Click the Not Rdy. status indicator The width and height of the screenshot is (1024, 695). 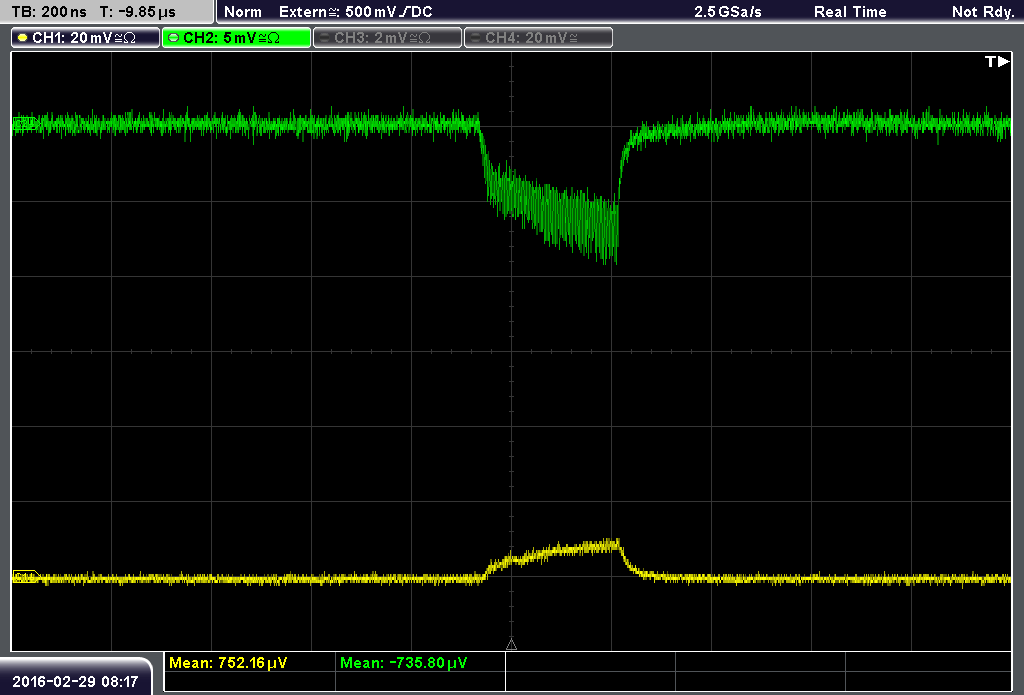point(983,12)
